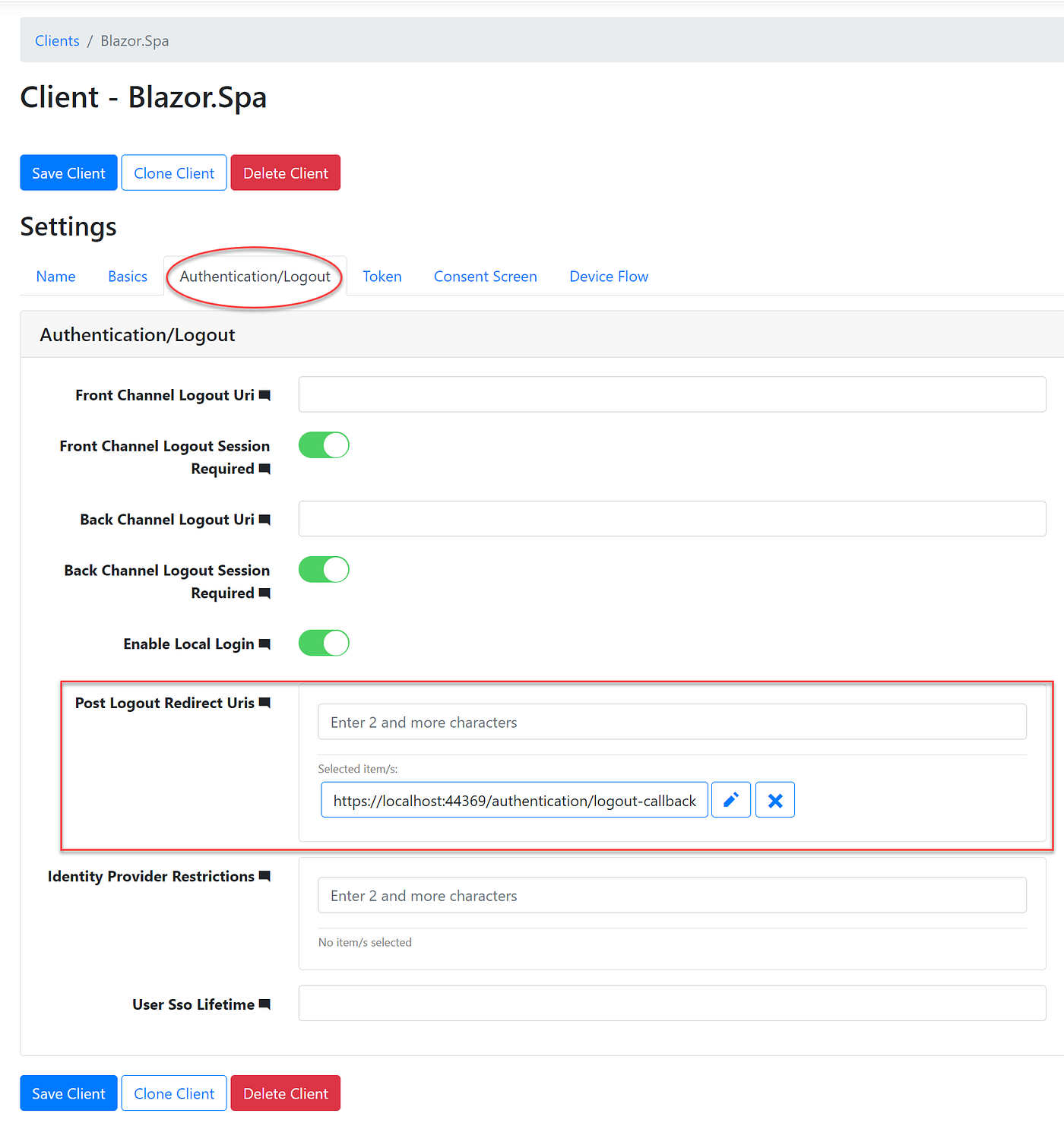This screenshot has width=1064, height=1126.
Task: Switch to the Token tab
Action: click(382, 276)
